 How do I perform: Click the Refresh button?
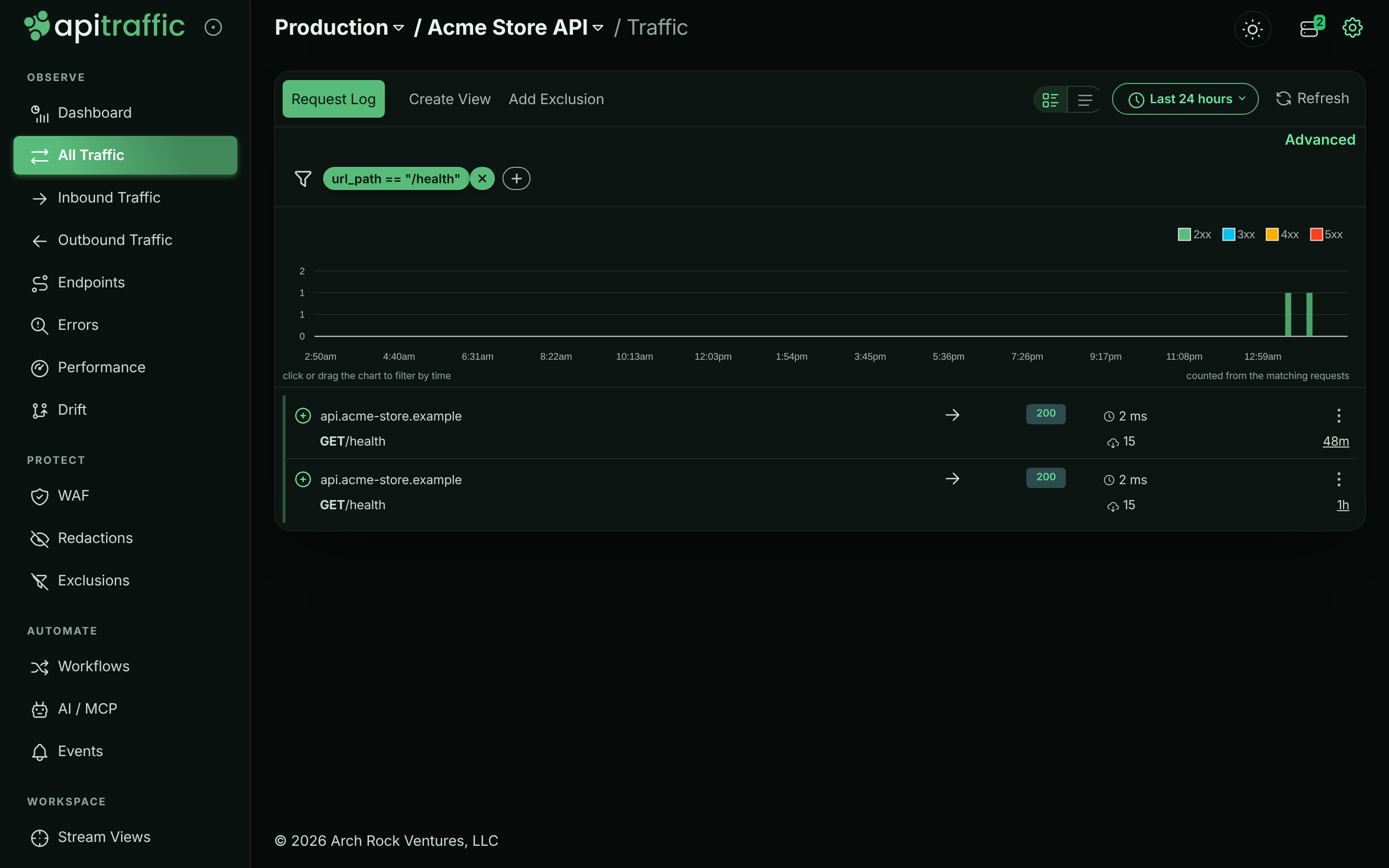(x=1312, y=99)
